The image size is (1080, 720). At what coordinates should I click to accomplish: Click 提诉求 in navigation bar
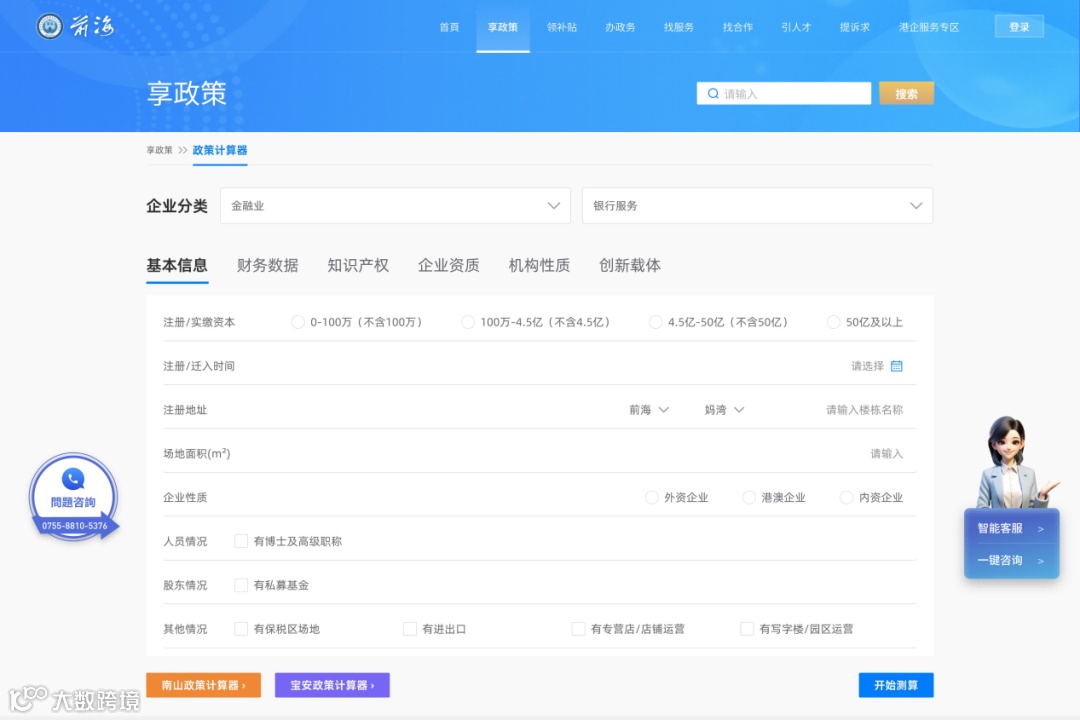(x=855, y=27)
